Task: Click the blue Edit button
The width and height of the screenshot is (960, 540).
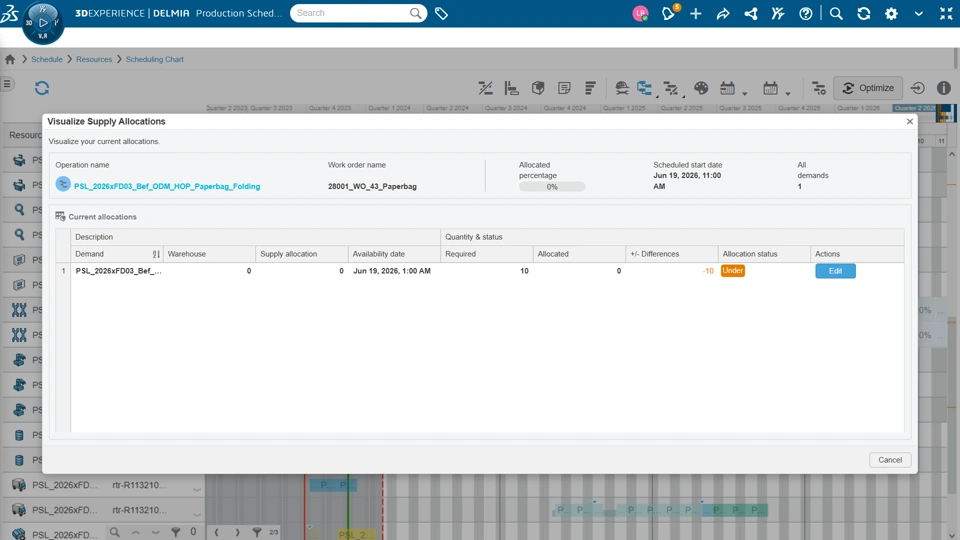Action: click(x=835, y=271)
